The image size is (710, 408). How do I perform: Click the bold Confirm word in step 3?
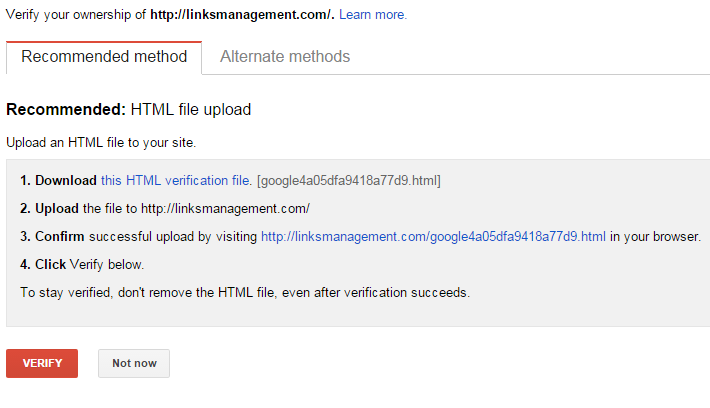(x=60, y=237)
